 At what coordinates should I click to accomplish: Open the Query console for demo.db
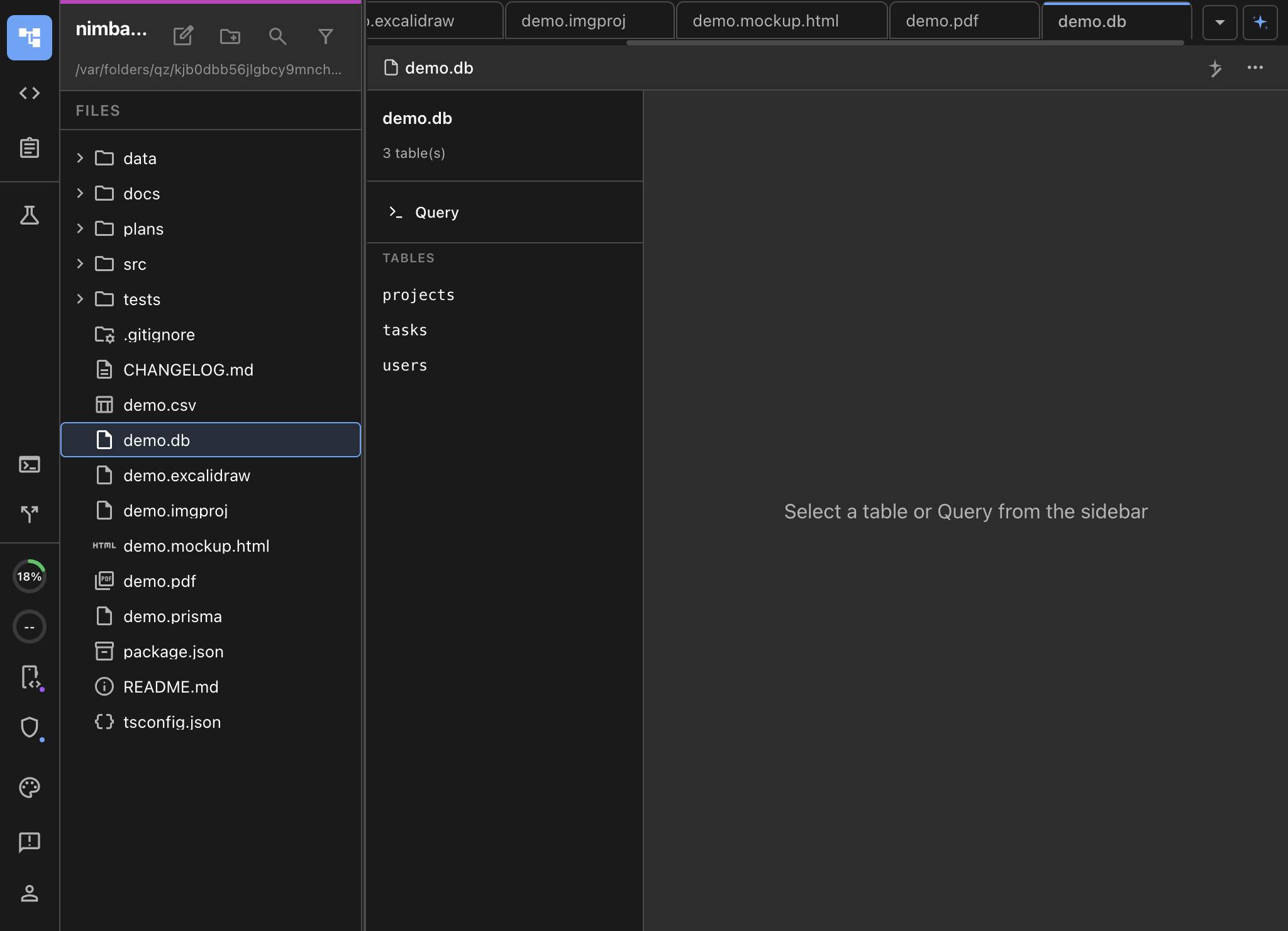[x=436, y=212]
